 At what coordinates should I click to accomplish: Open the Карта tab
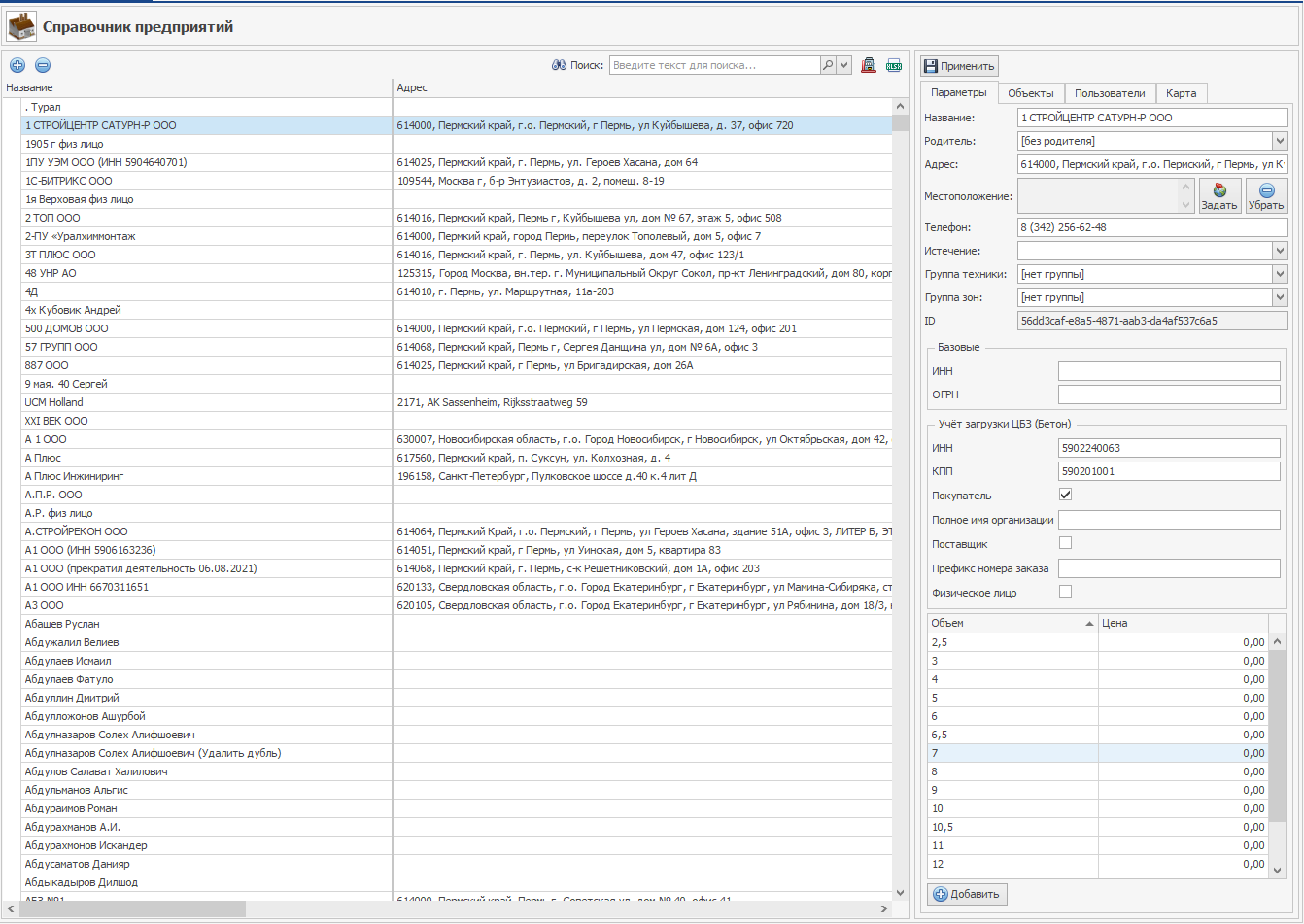[x=1181, y=93]
